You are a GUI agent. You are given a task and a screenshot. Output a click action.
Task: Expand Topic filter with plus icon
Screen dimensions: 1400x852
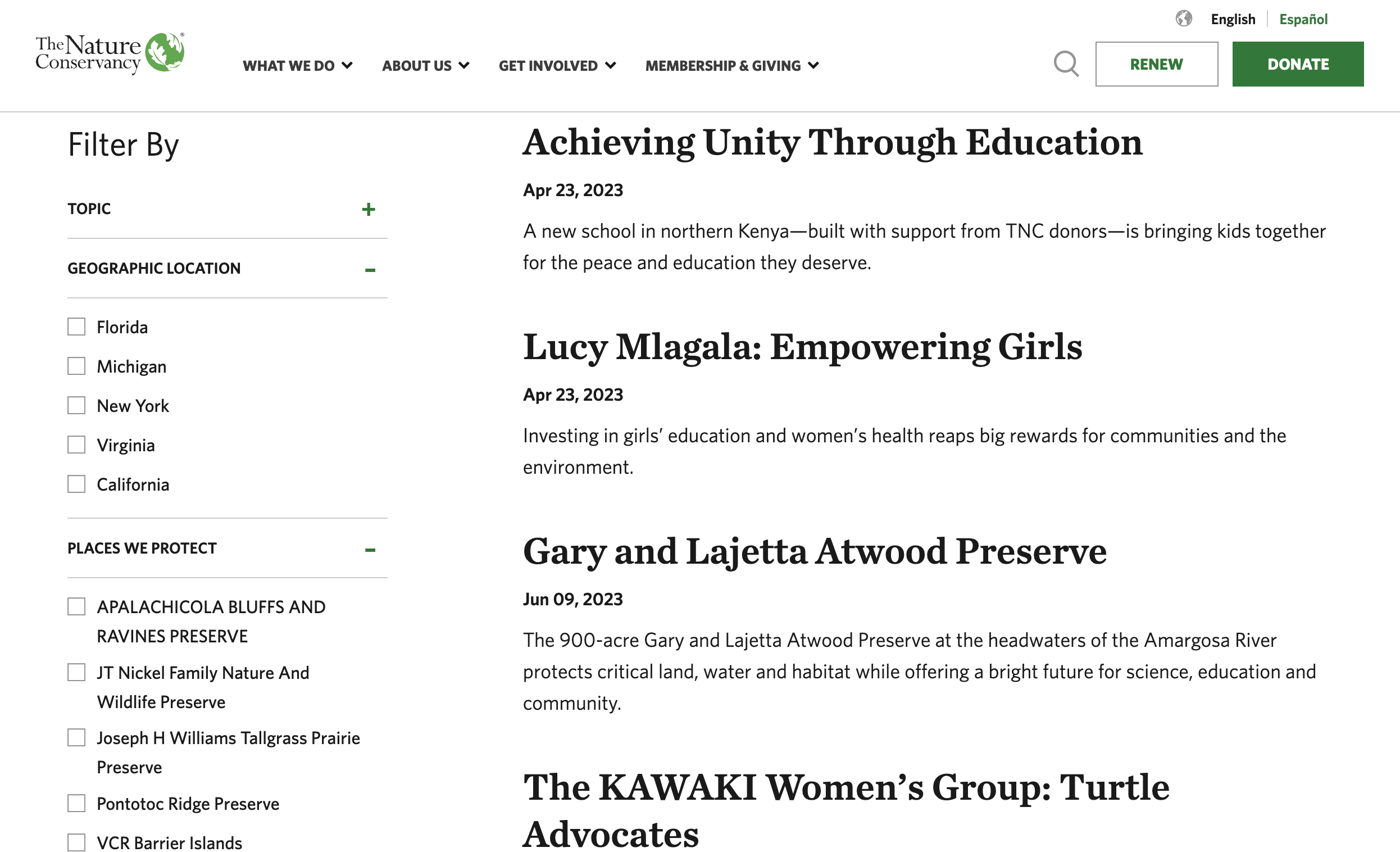point(368,209)
